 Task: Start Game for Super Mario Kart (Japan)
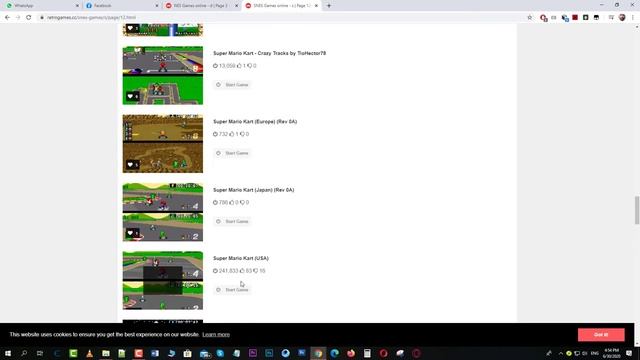[x=232, y=221]
